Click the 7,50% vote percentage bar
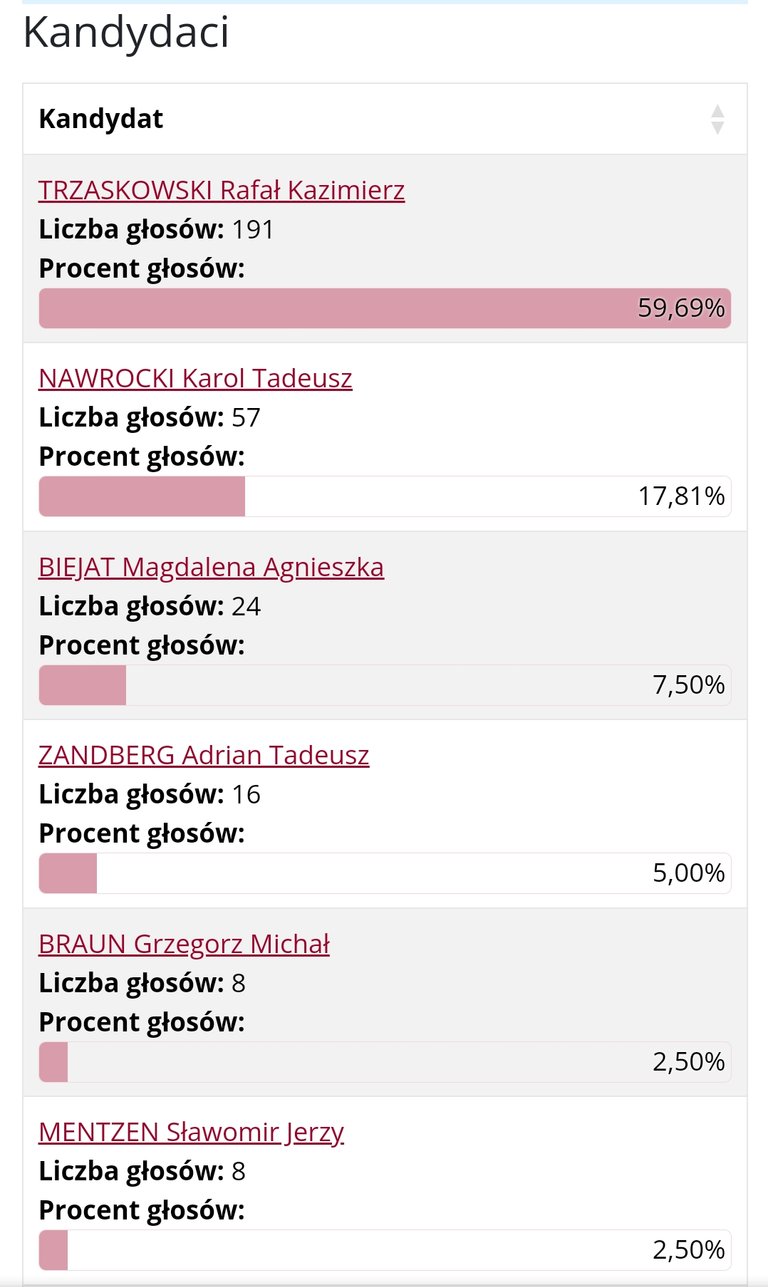This screenshot has width=768, height=1287. click(385, 685)
